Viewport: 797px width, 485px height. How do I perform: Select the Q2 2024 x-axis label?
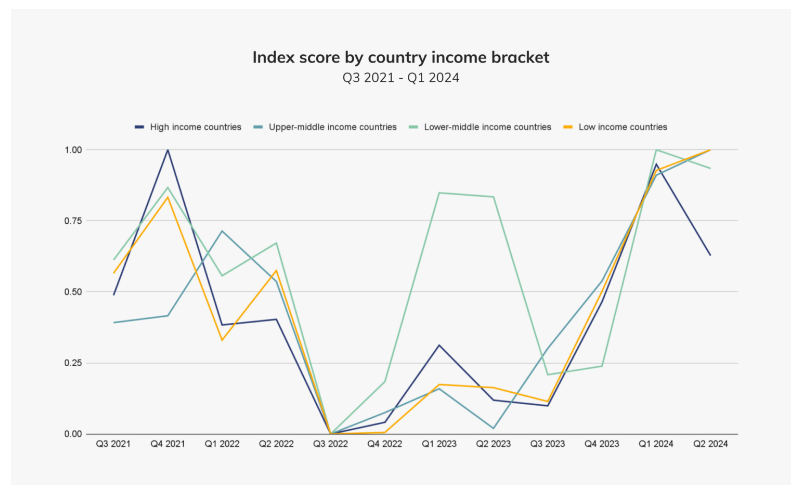[x=711, y=444]
